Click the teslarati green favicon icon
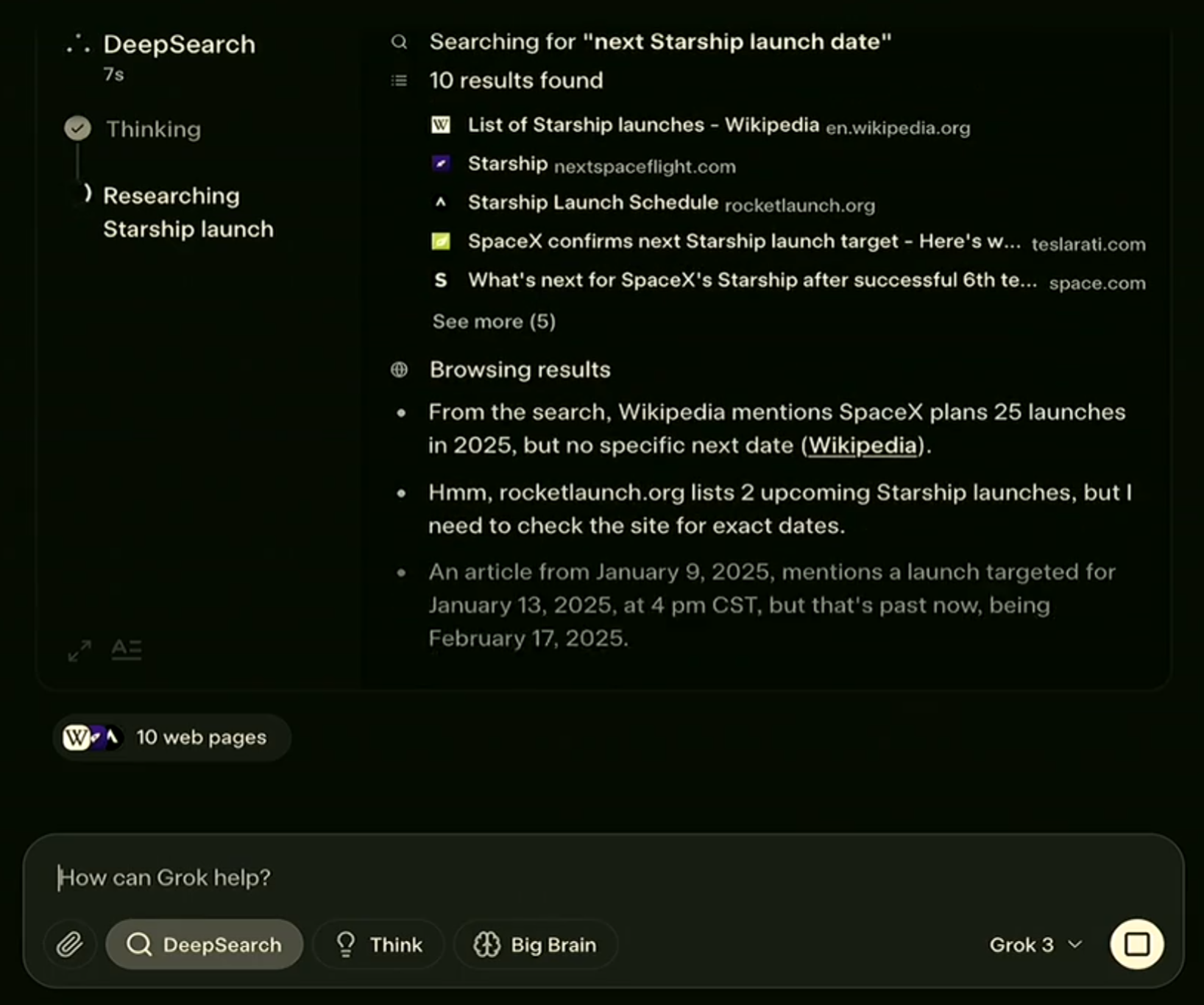1204x1005 pixels. [x=440, y=241]
